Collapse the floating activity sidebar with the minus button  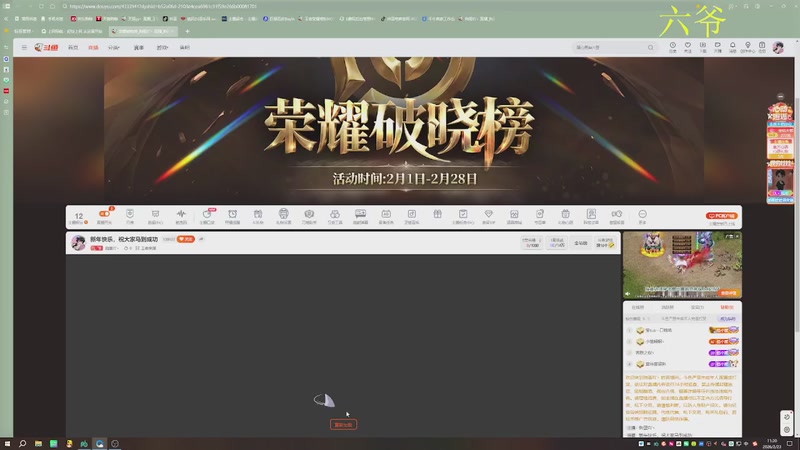tap(780, 96)
